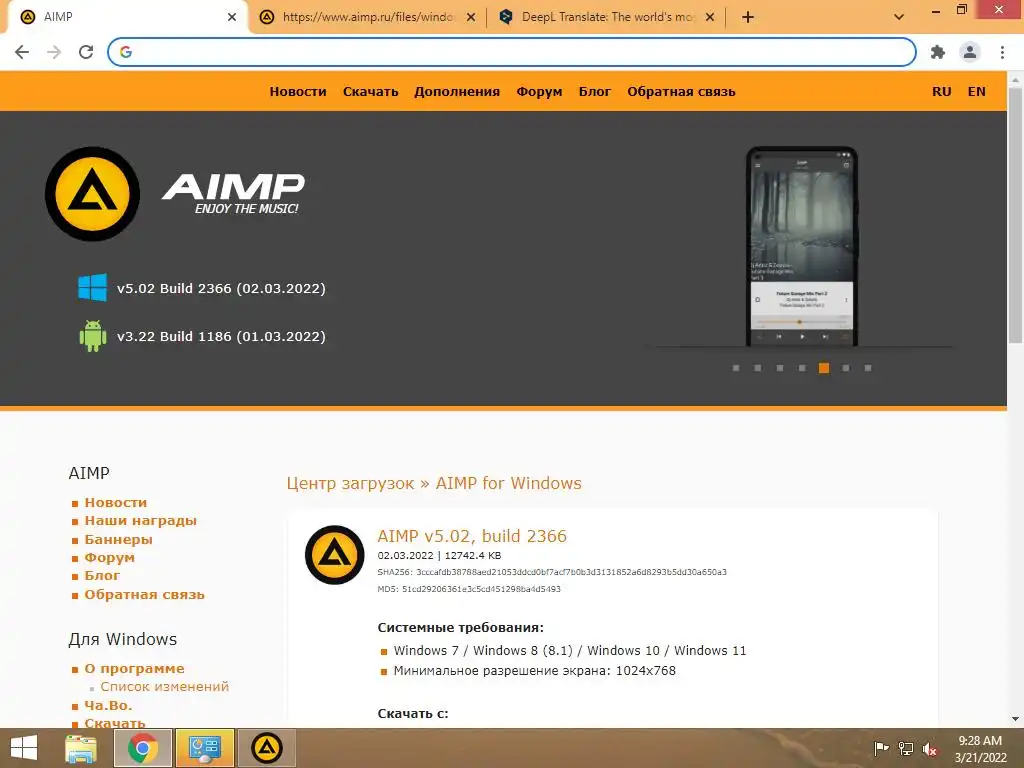
Task: Click AIMP icon next to v5.02 download entry
Action: (334, 554)
